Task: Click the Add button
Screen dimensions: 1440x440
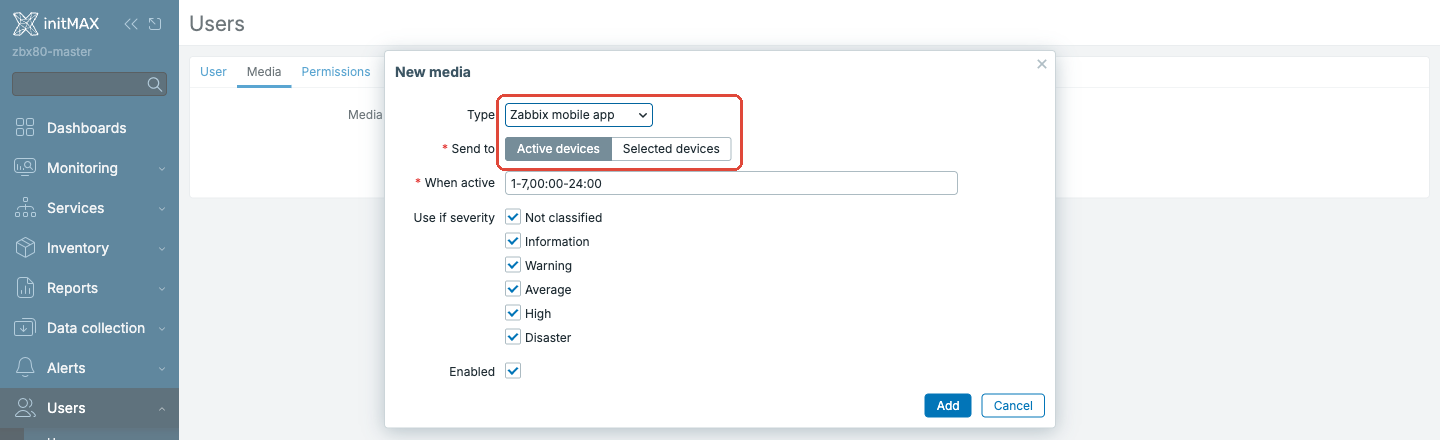Action: [x=948, y=405]
